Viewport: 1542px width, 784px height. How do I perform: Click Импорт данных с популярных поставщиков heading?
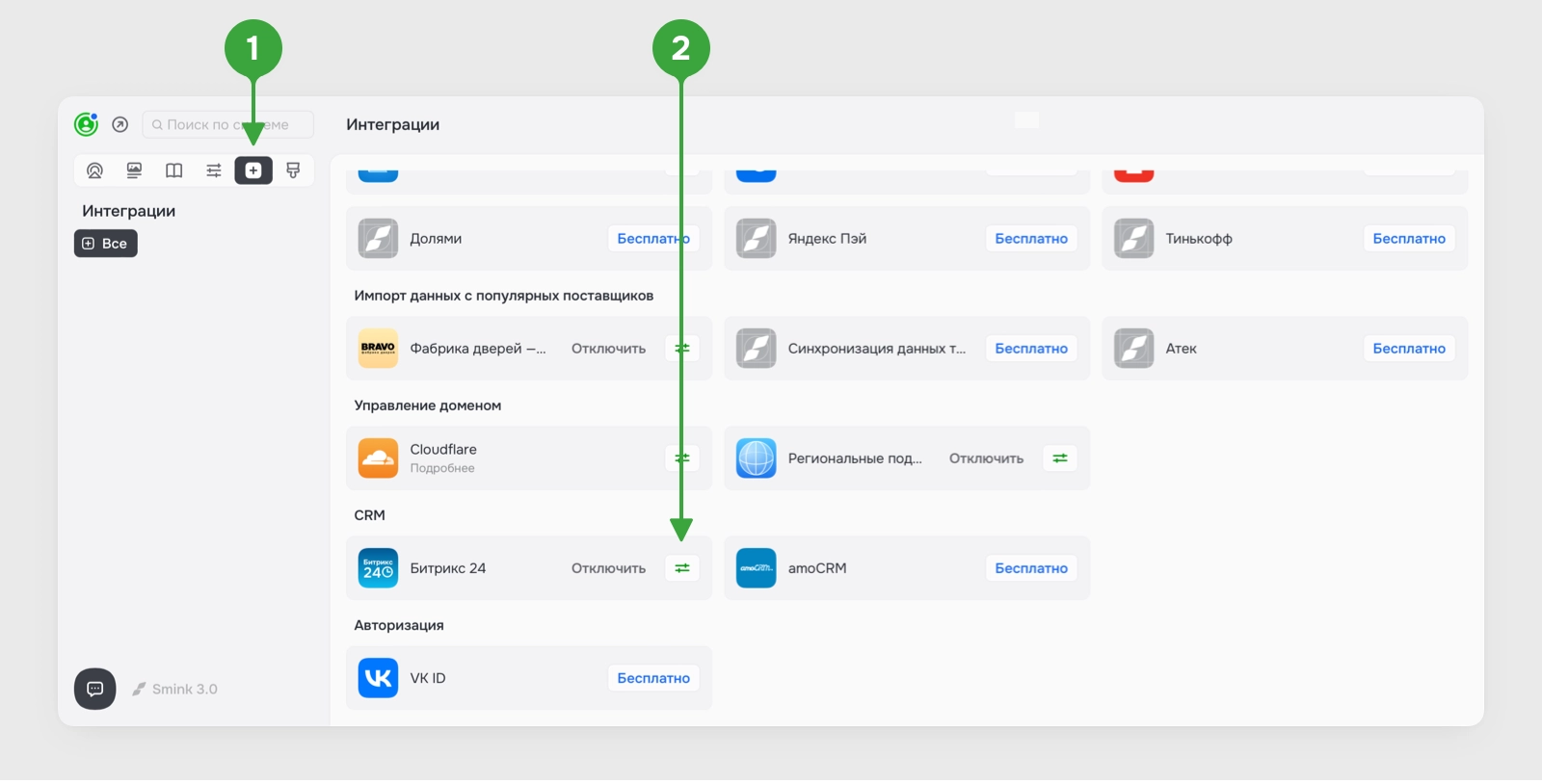coord(504,296)
